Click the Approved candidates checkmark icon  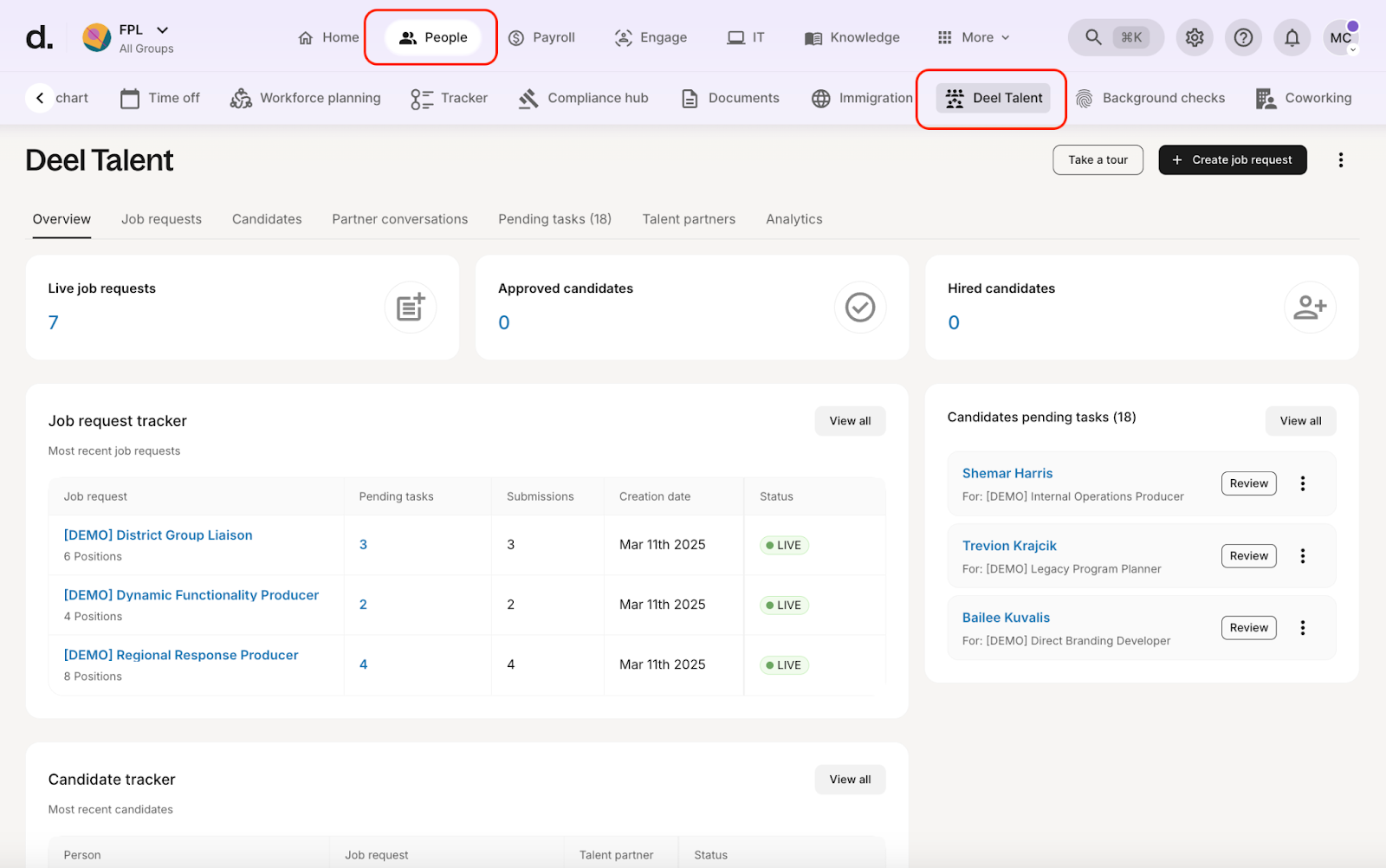860,308
